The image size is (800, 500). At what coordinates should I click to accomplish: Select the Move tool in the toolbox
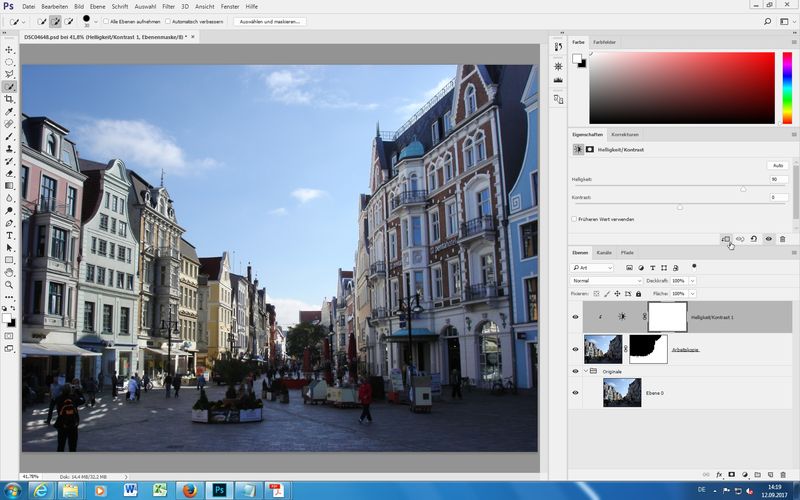[x=9, y=49]
